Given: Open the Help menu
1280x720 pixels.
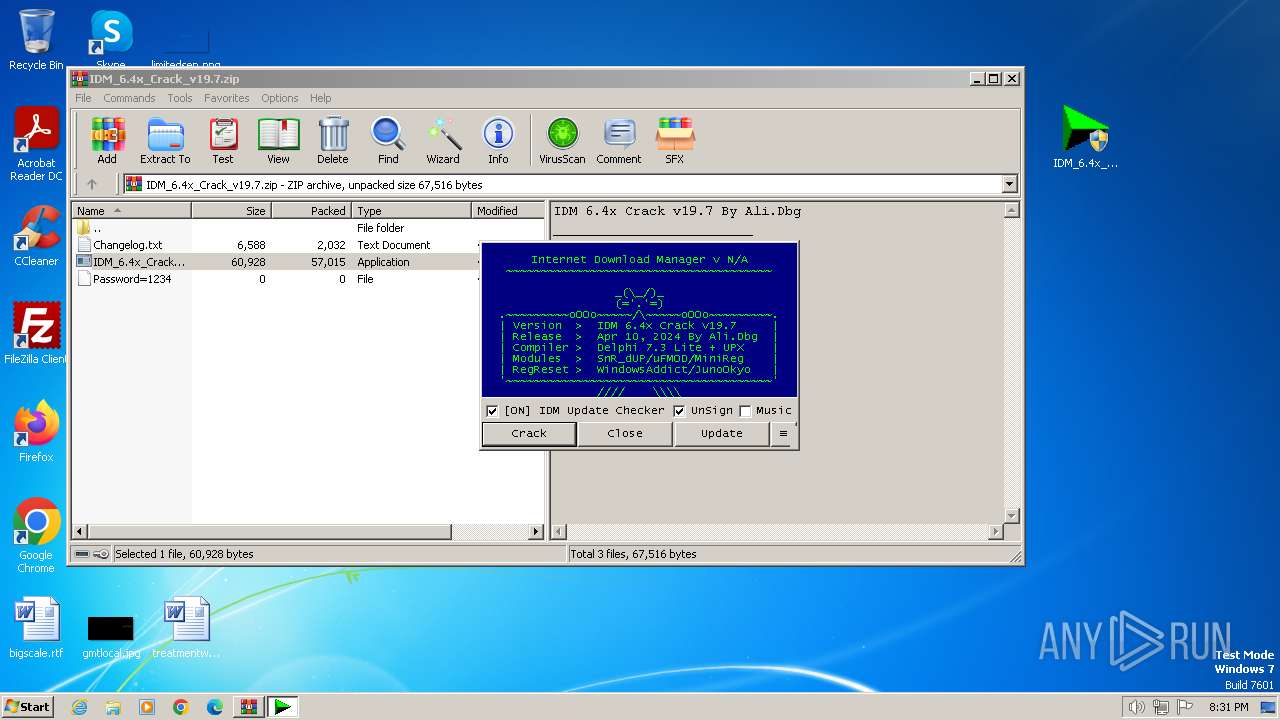Looking at the screenshot, I should (x=320, y=98).
